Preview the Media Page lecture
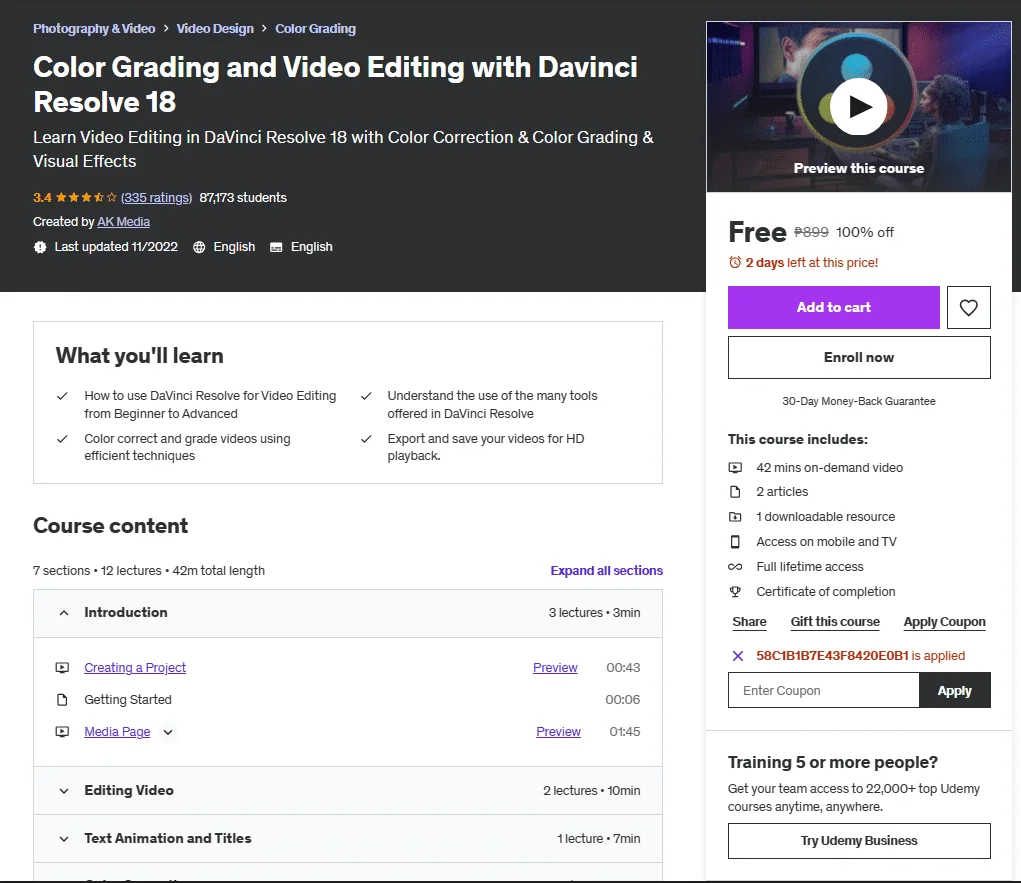The image size is (1021, 883). point(558,731)
